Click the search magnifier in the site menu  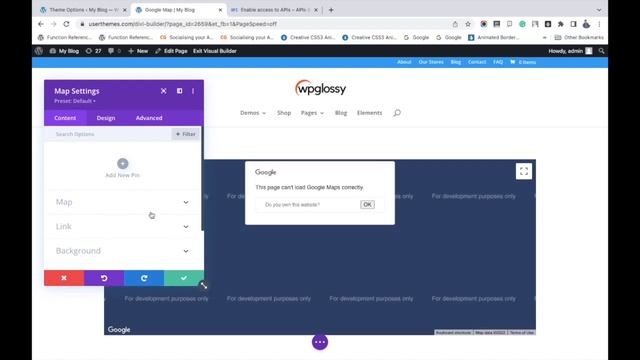pos(397,113)
